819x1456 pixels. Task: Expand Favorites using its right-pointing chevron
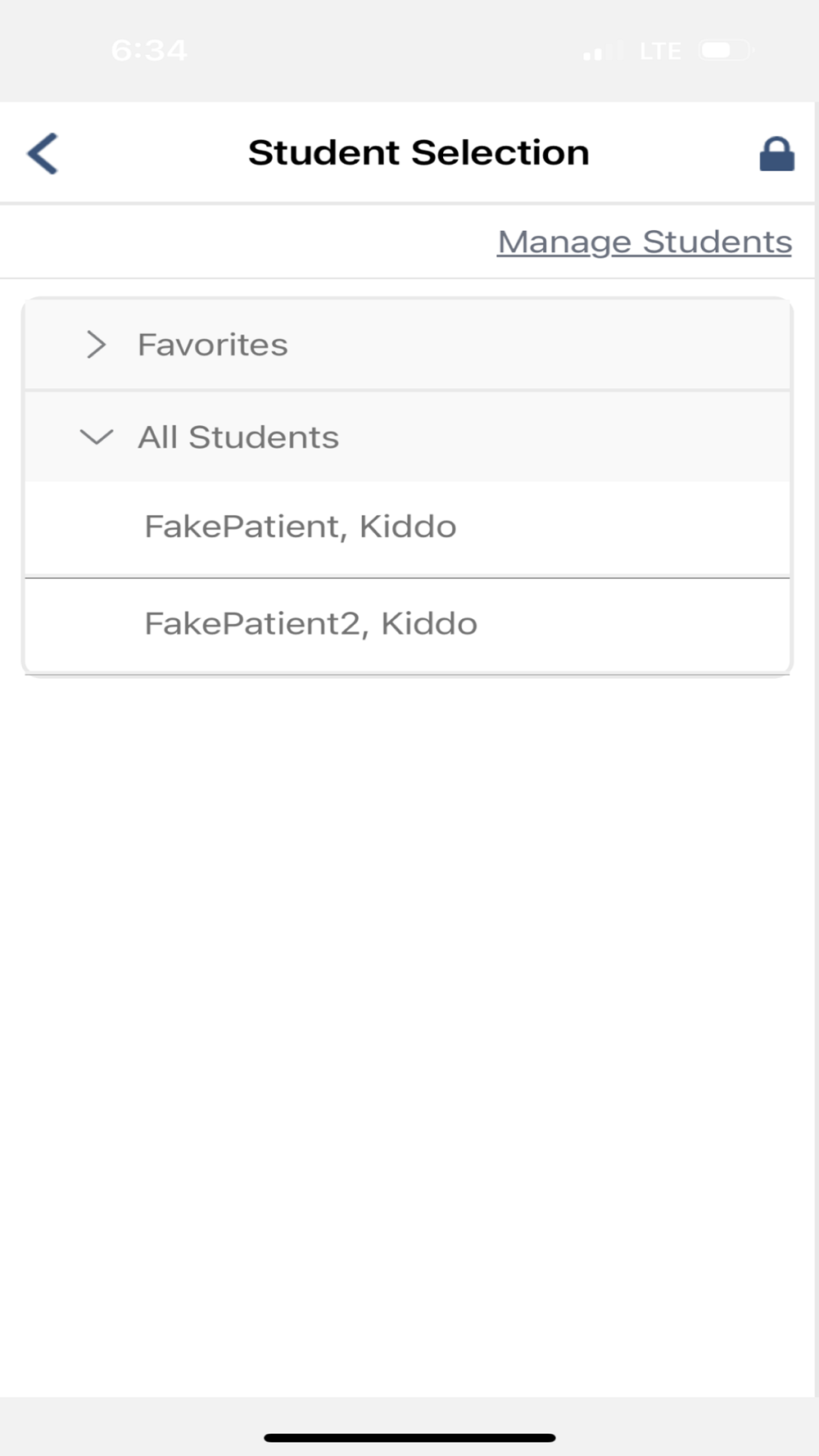click(x=97, y=345)
